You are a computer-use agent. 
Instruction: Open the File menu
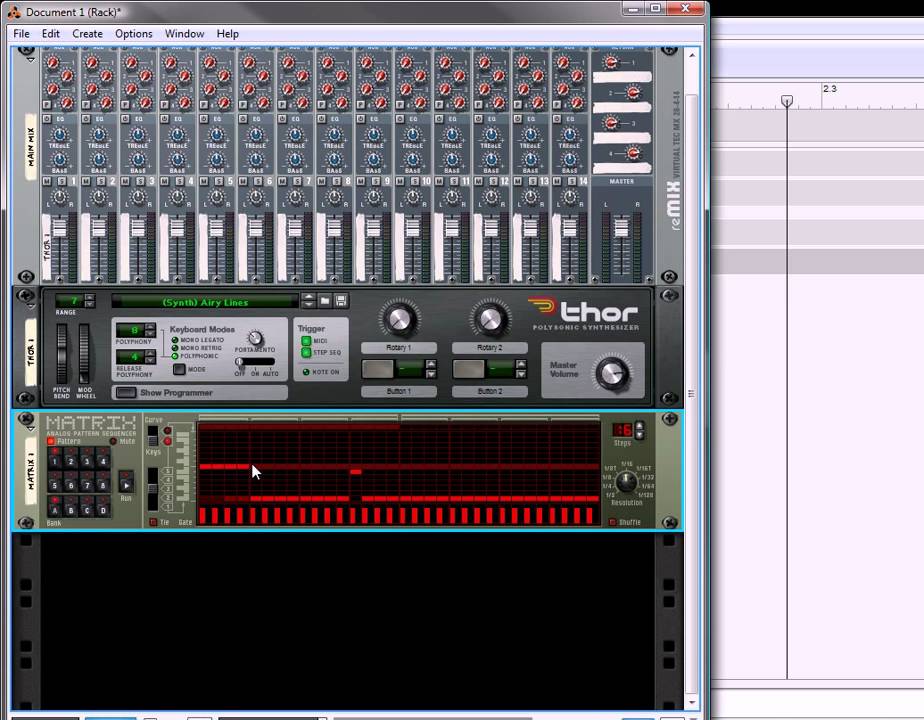click(x=21, y=34)
